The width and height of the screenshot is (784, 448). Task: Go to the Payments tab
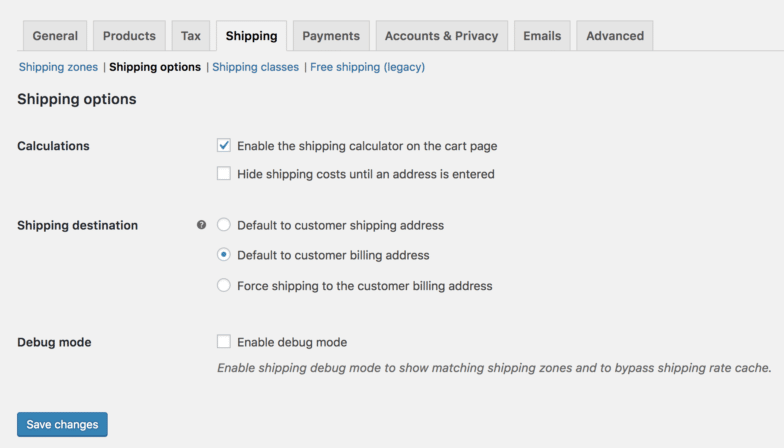coord(331,36)
